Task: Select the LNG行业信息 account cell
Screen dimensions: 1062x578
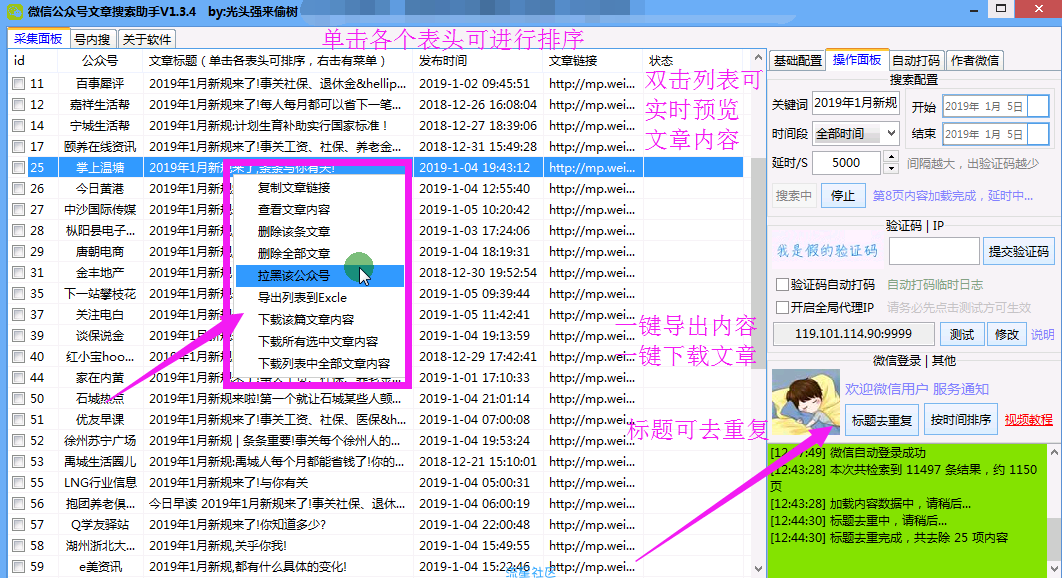Action: (x=100, y=483)
